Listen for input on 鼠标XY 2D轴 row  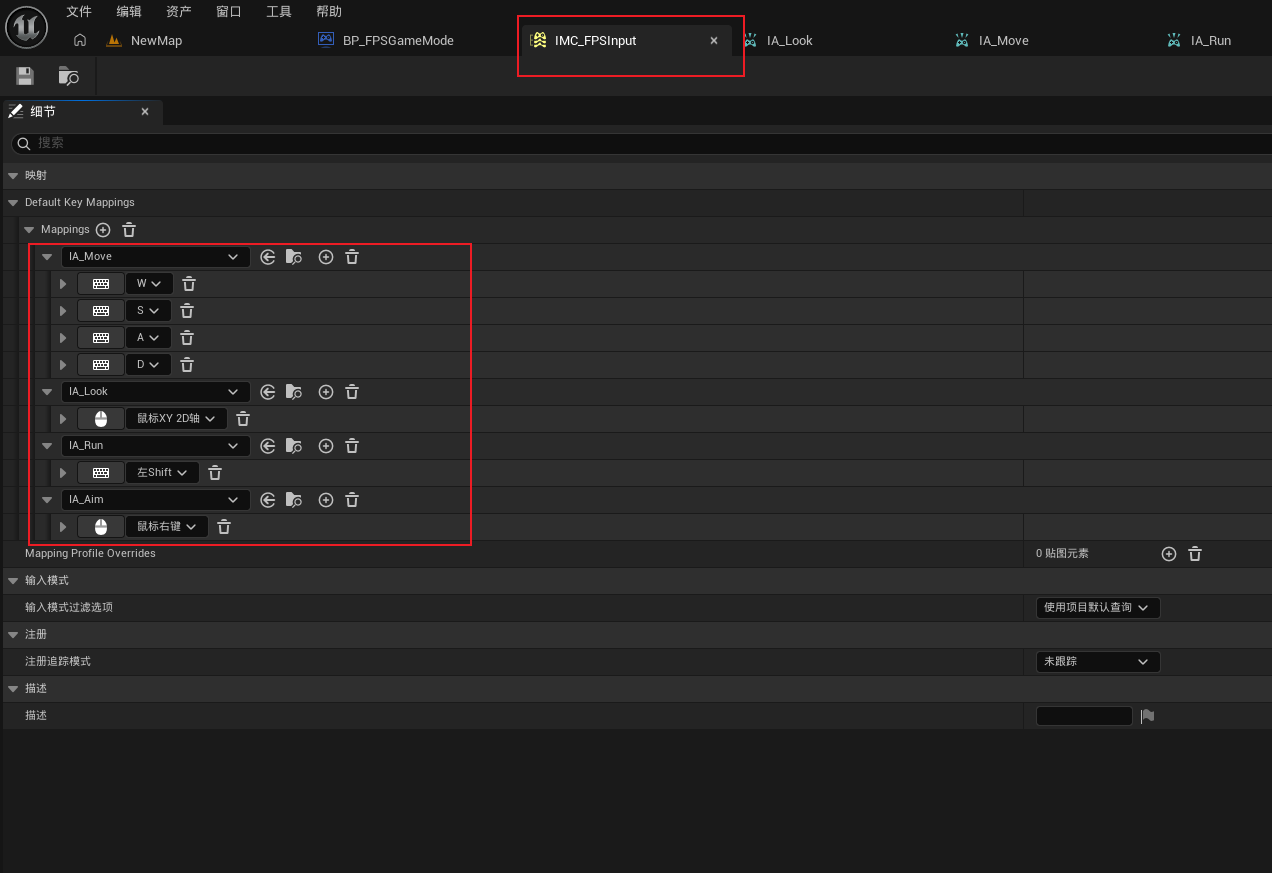pos(101,419)
